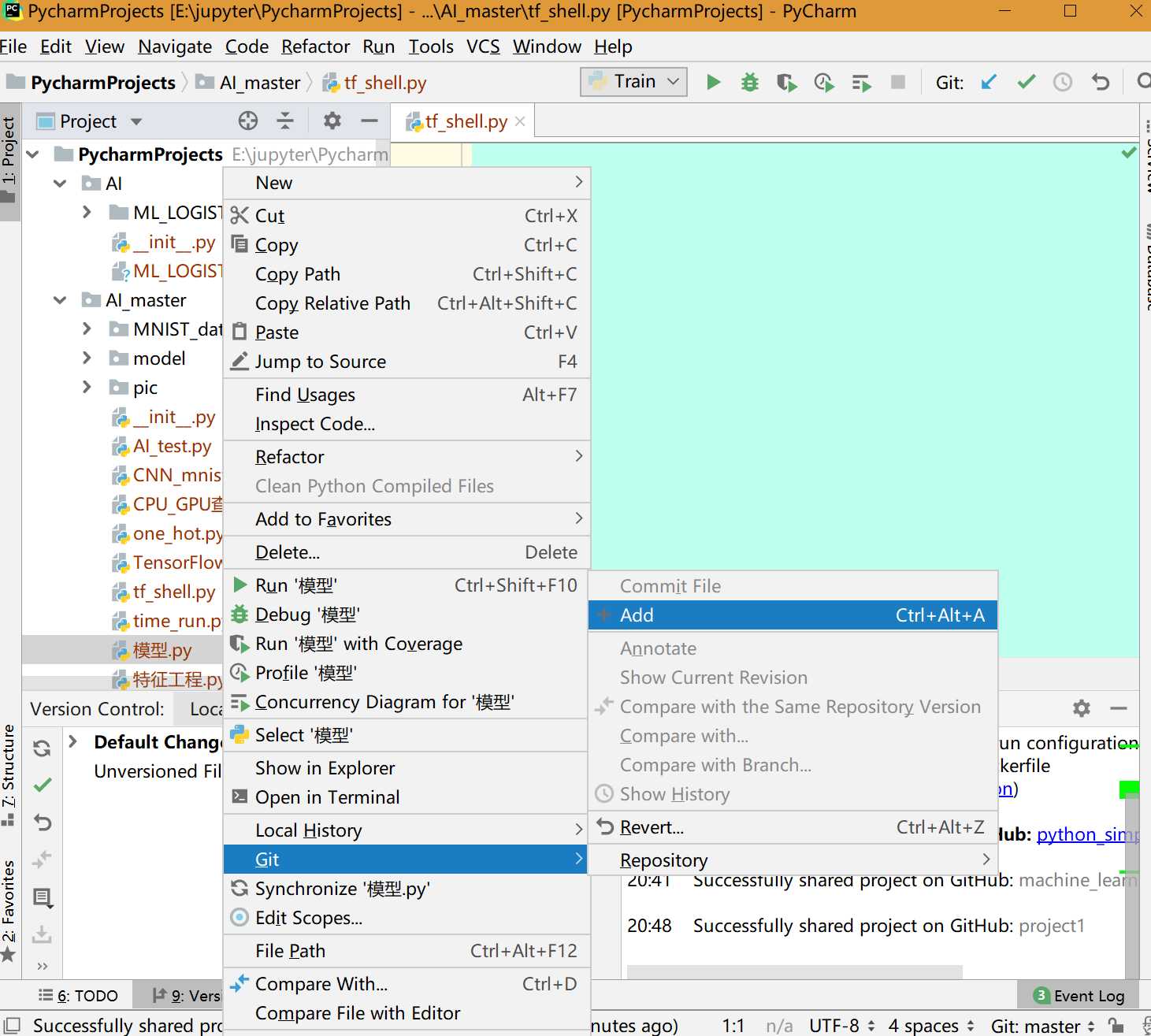Click UTF-8 encoding in status bar
1151x1036 pixels.
point(842,1026)
